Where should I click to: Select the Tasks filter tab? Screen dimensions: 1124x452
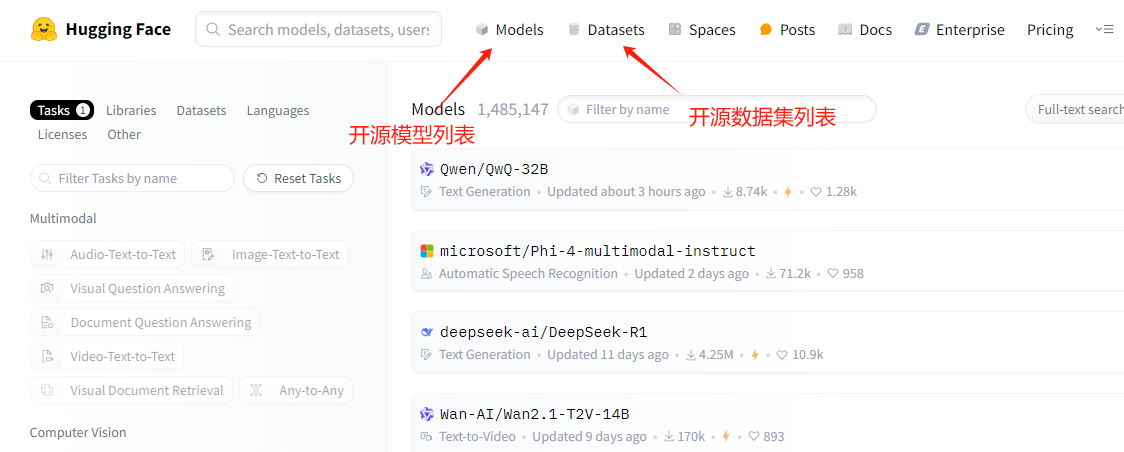(62, 110)
